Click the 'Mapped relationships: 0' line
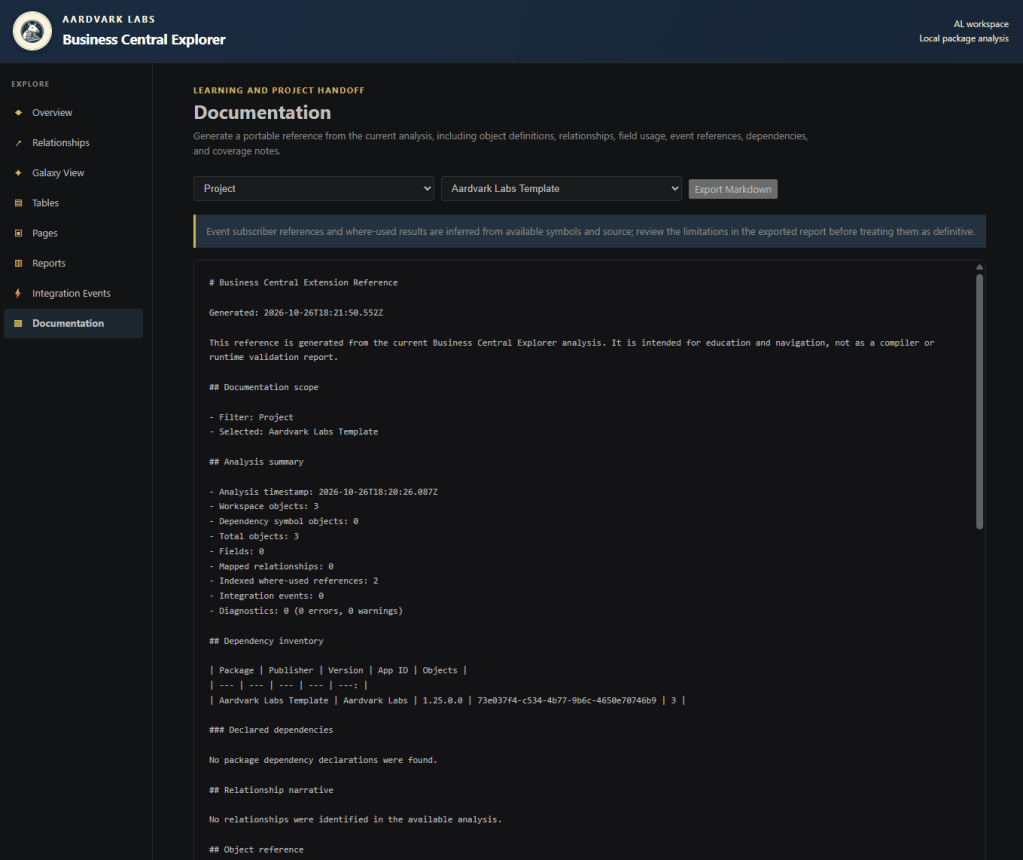The image size is (1023, 860). coord(271,566)
